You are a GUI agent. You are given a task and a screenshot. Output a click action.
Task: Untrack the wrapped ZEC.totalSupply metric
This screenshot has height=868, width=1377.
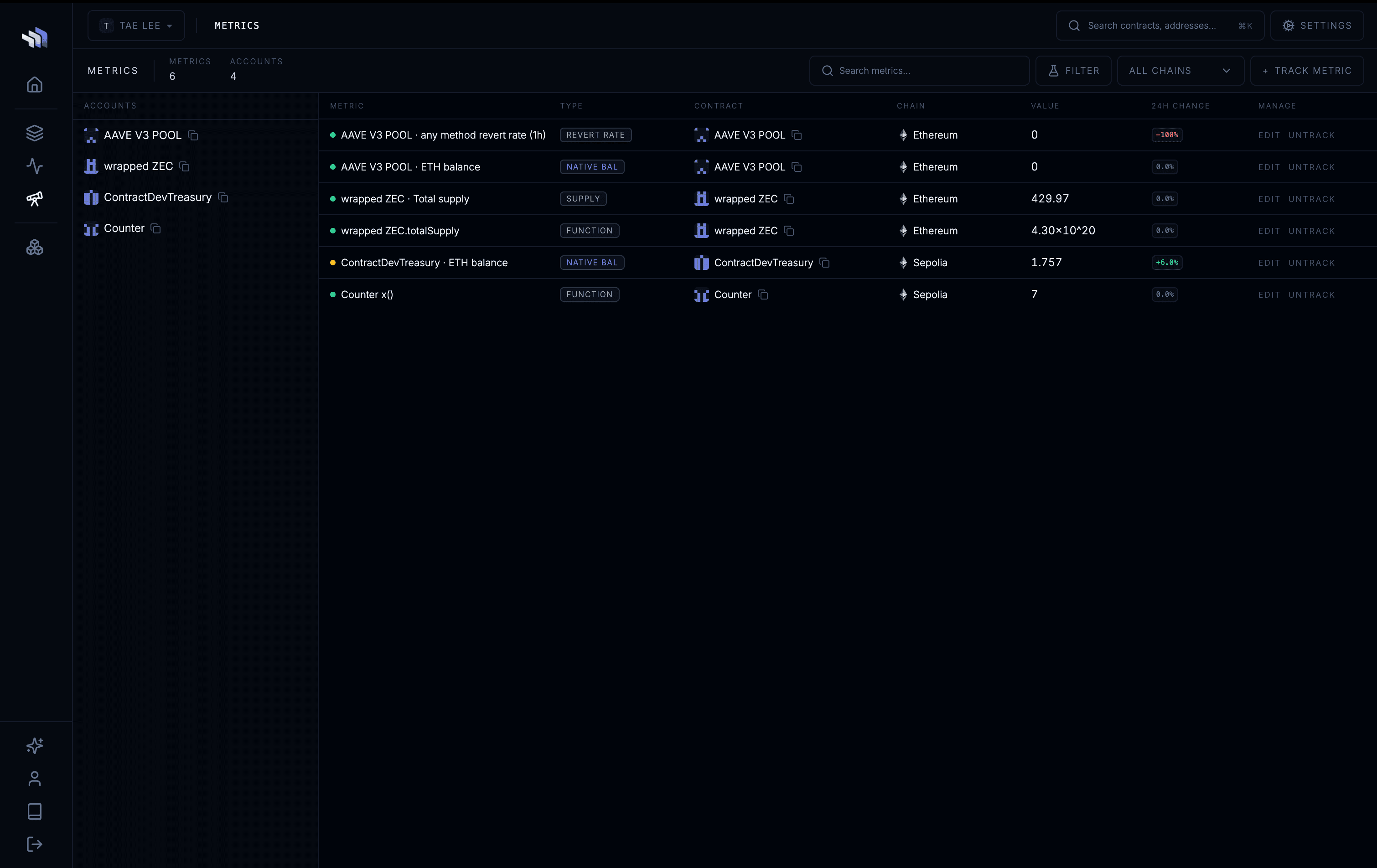(1311, 231)
